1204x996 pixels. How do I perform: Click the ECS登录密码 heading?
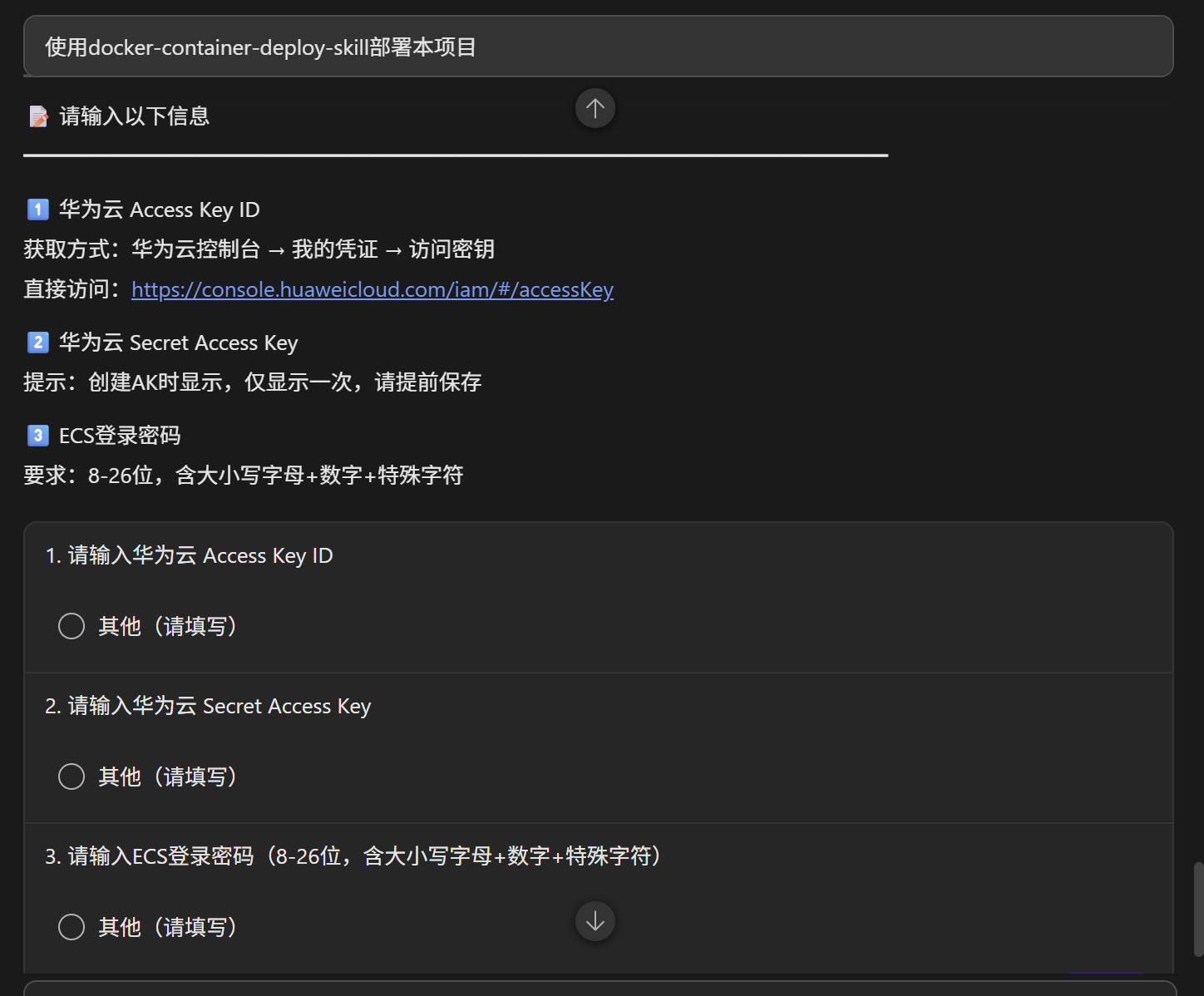coord(120,436)
